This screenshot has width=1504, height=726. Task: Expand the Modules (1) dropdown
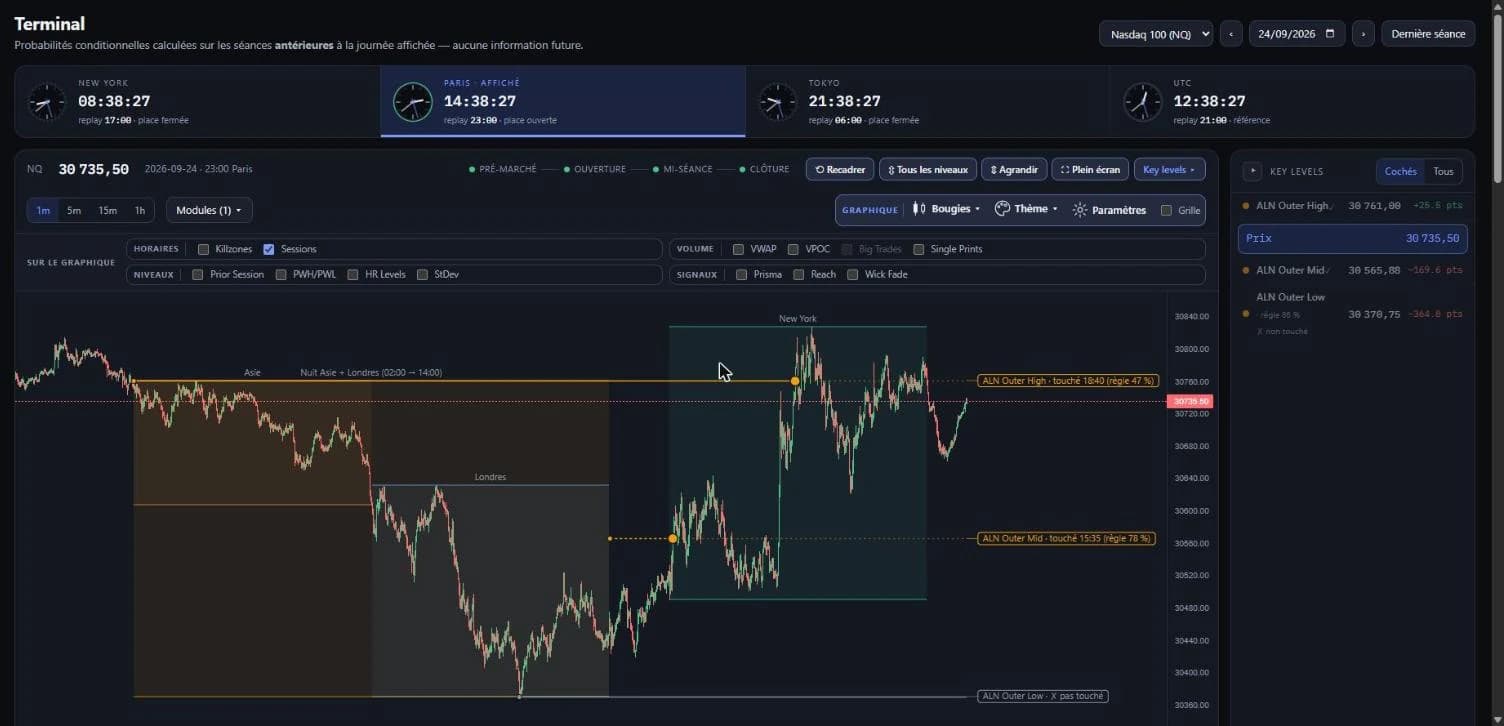pos(209,210)
